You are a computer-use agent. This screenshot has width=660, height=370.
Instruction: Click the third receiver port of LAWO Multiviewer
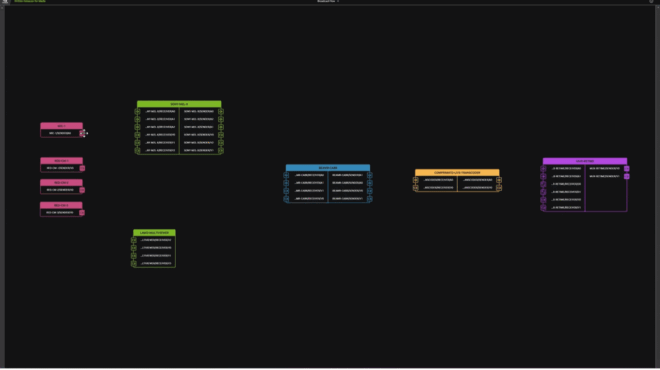coord(134,256)
